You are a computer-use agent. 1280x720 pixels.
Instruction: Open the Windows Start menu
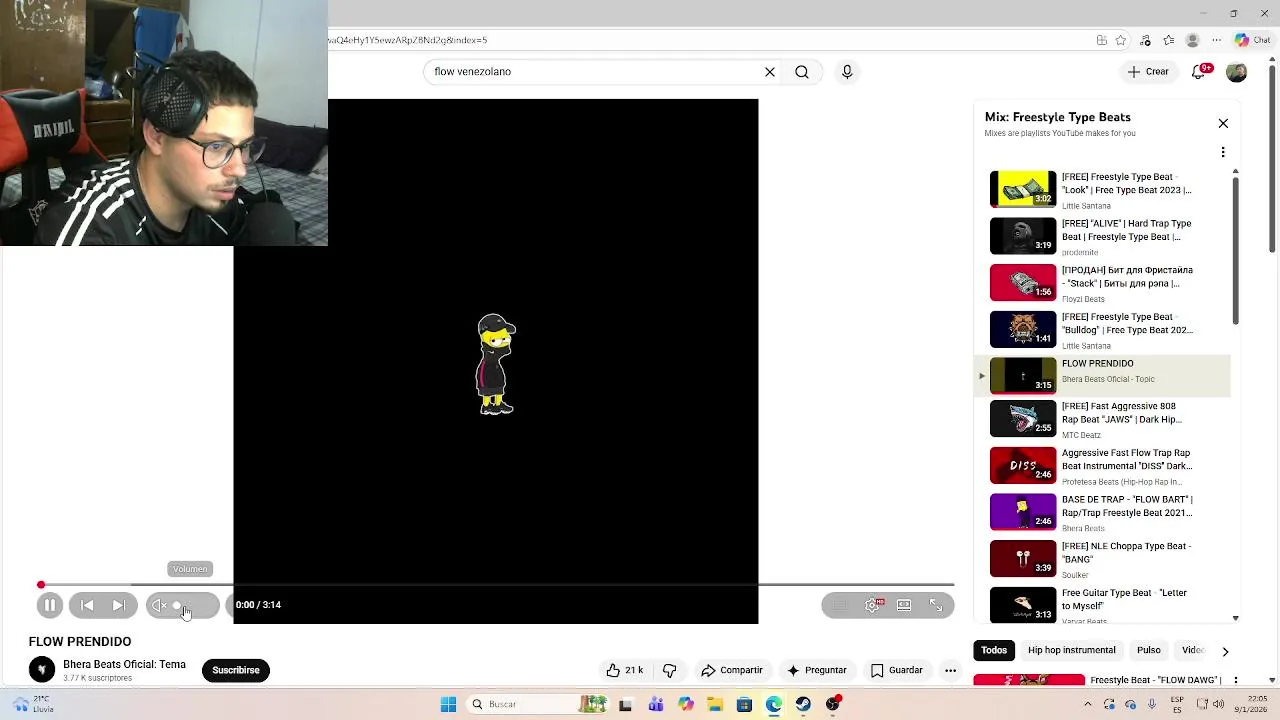448,704
